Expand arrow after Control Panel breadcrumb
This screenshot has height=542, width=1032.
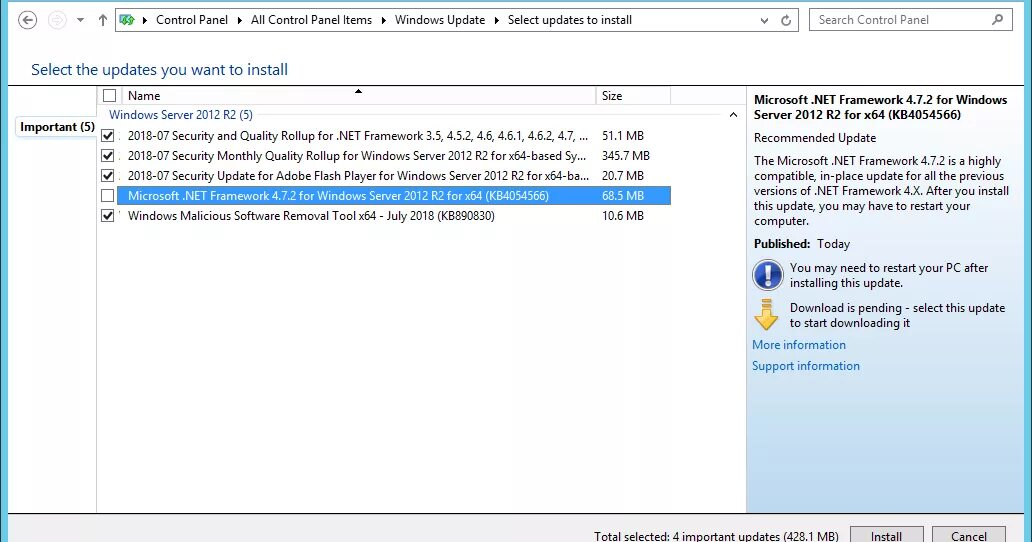240,20
